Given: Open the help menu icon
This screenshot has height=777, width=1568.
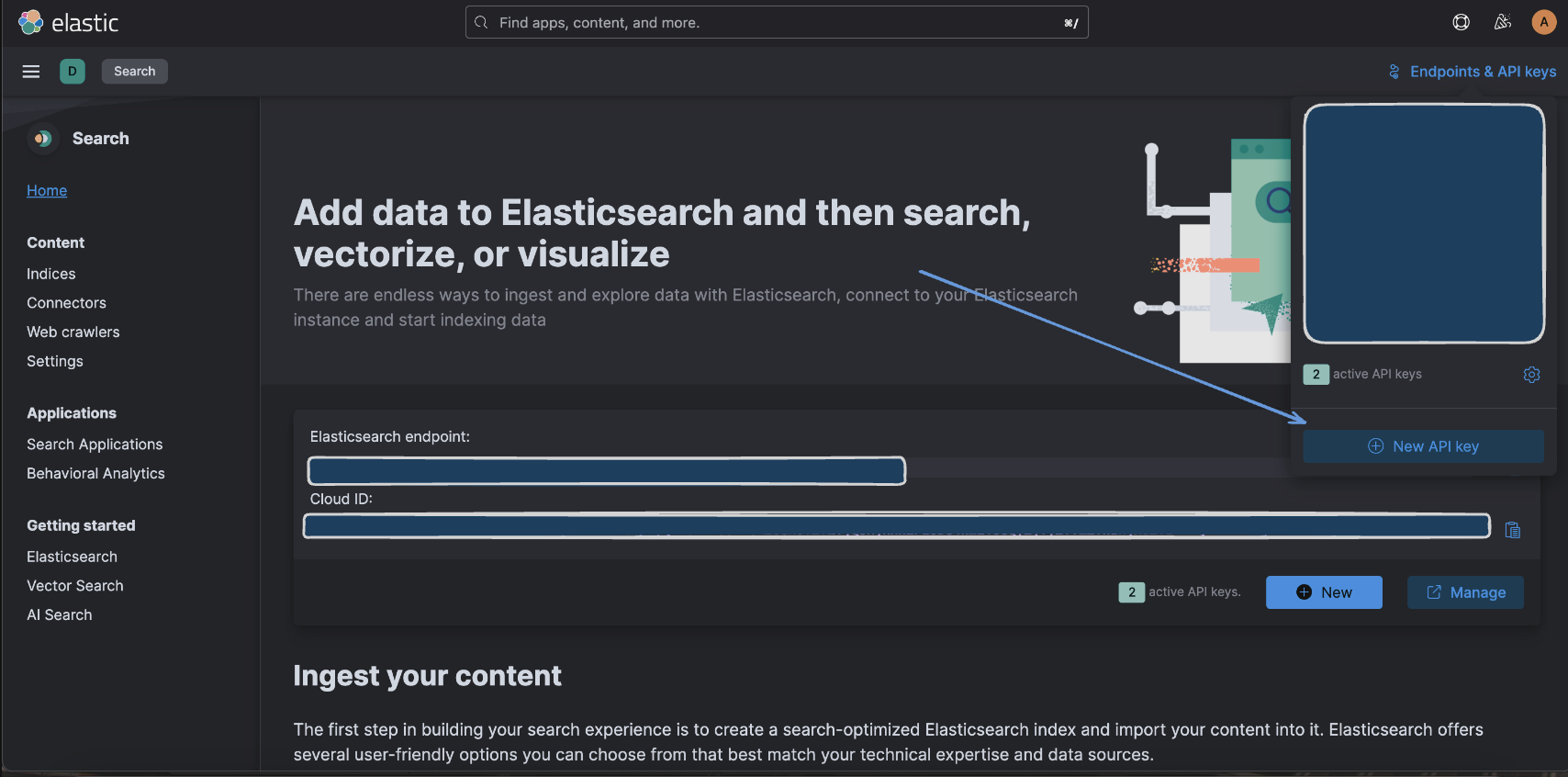Looking at the screenshot, I should (1461, 22).
